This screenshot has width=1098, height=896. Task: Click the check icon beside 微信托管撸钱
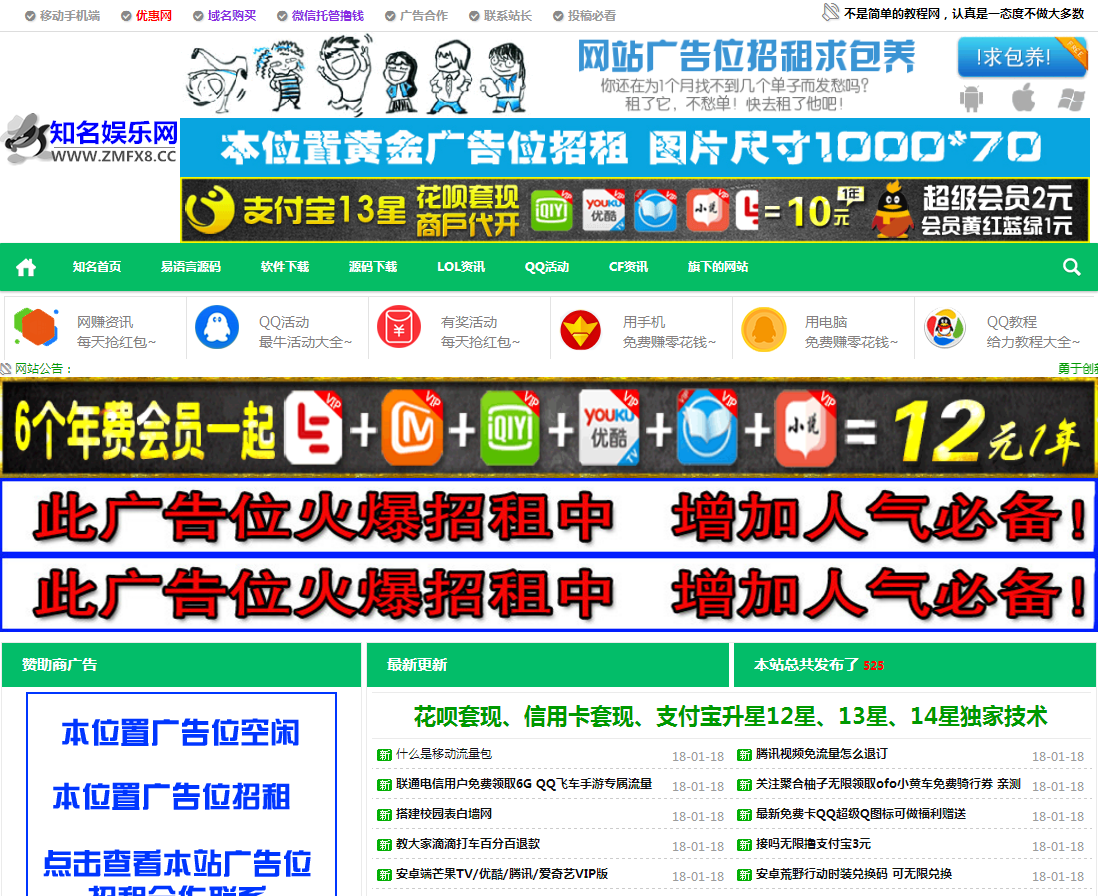[282, 16]
